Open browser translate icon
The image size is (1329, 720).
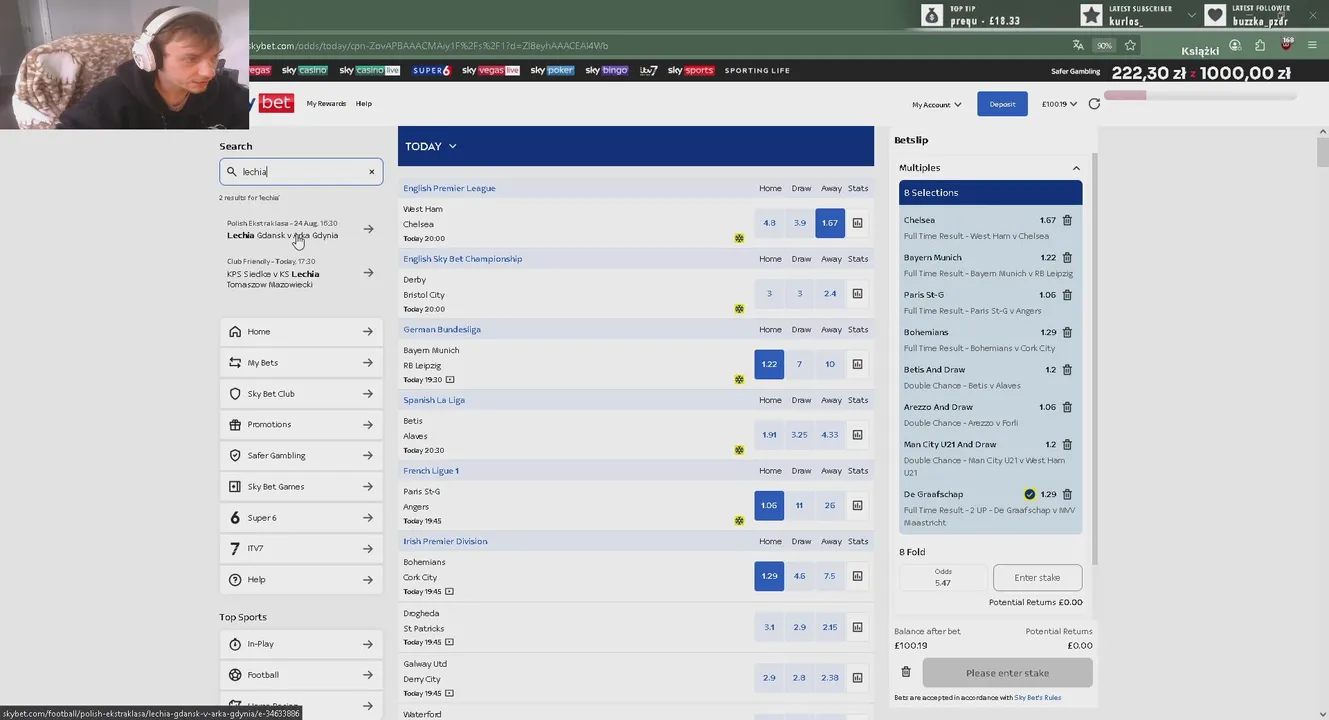click(1078, 45)
